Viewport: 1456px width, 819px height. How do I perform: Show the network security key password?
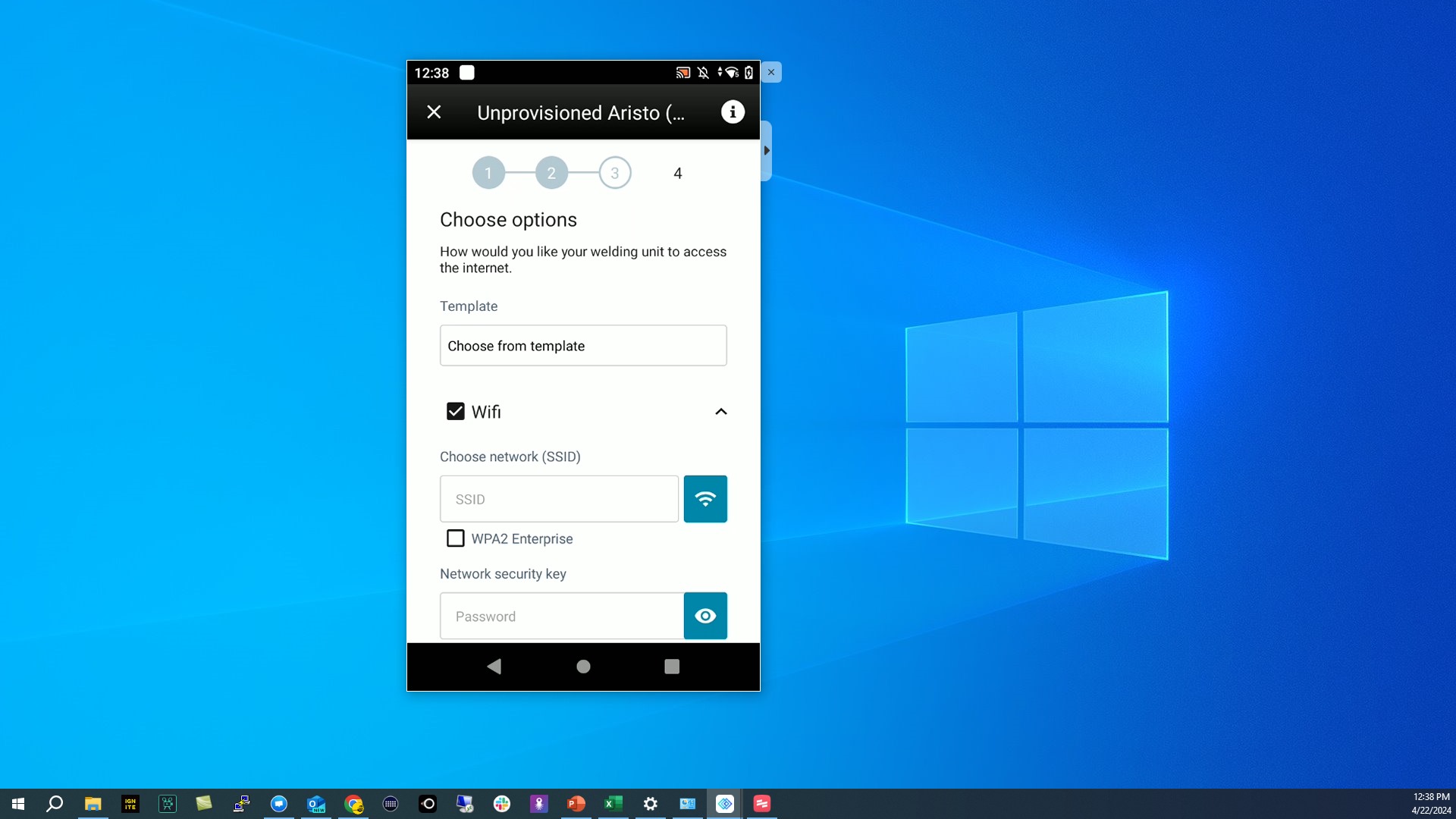(705, 616)
